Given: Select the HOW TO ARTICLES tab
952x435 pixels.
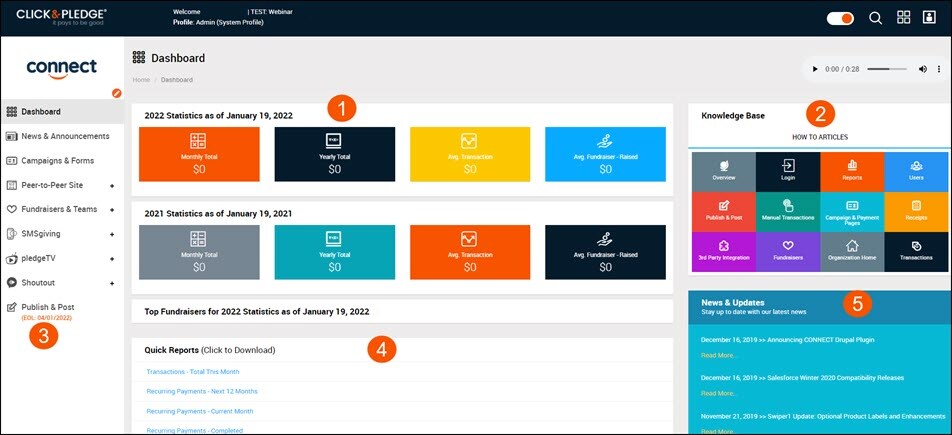Looking at the screenshot, I should 820,137.
